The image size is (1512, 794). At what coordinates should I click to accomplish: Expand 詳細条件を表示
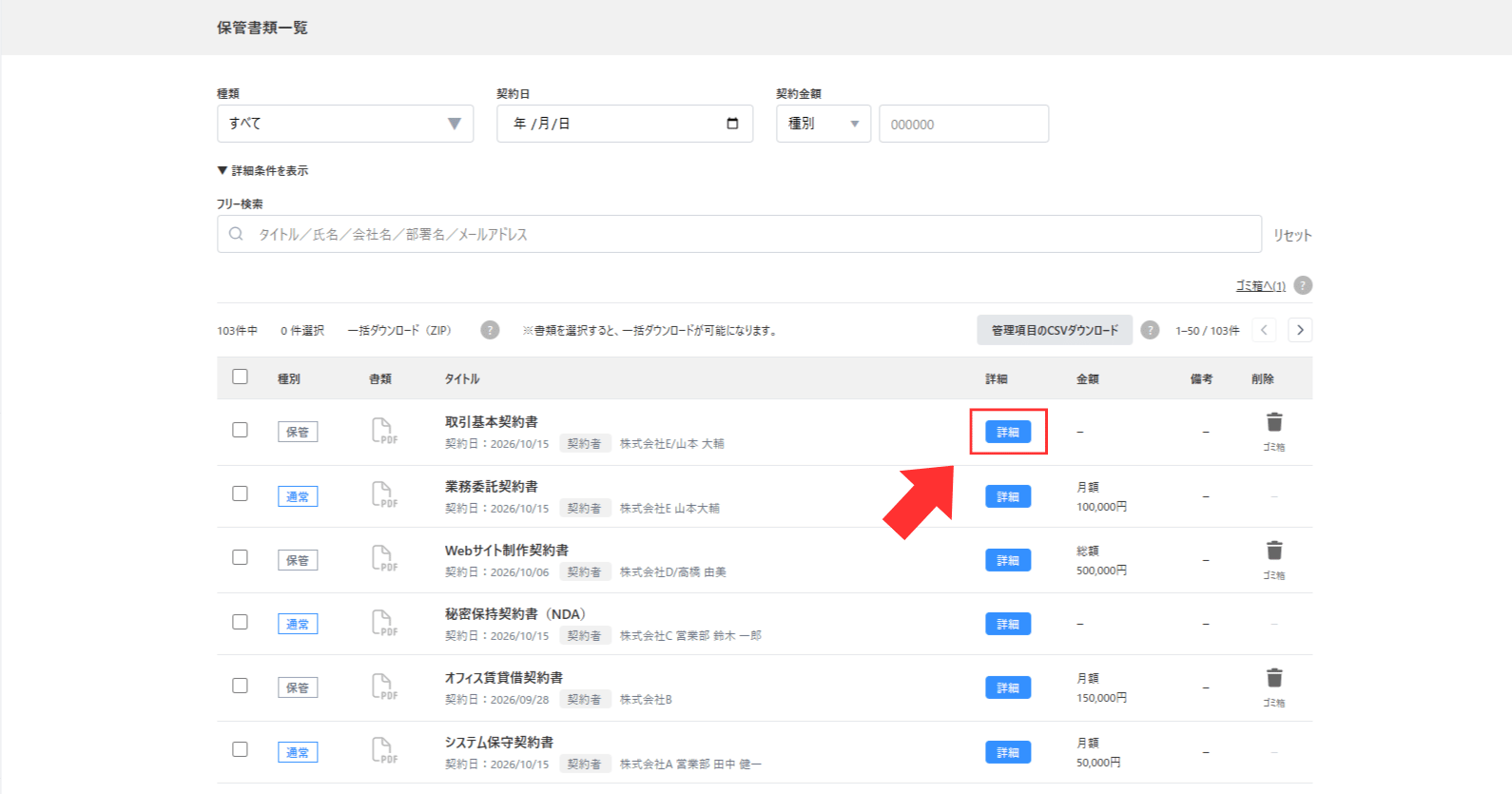262,171
